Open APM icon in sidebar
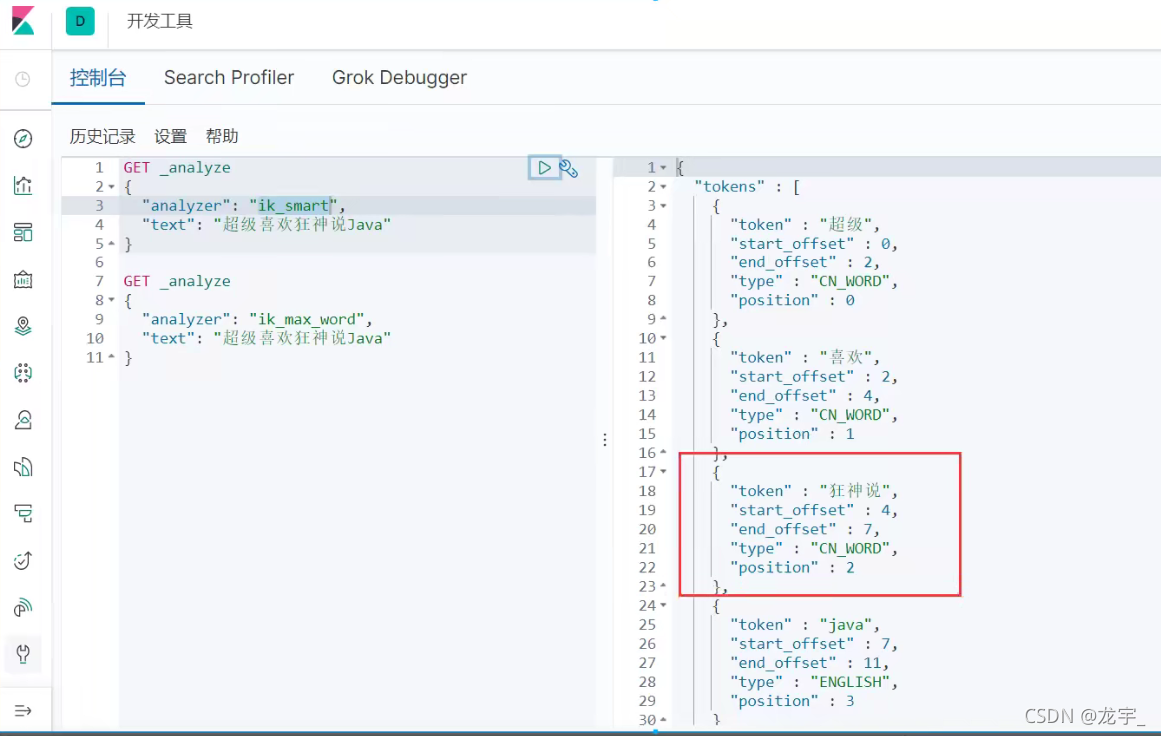 point(23,513)
